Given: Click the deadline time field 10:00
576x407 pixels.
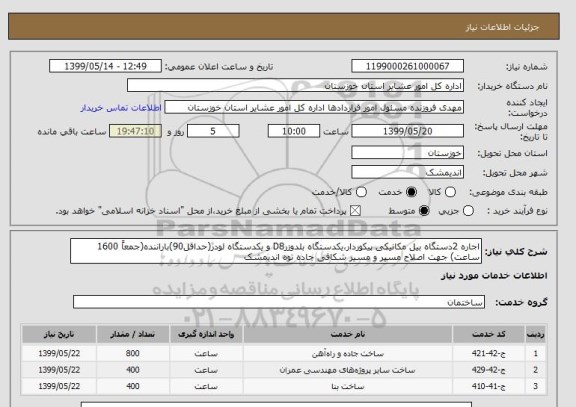Looking at the screenshot, I should click(x=294, y=131).
